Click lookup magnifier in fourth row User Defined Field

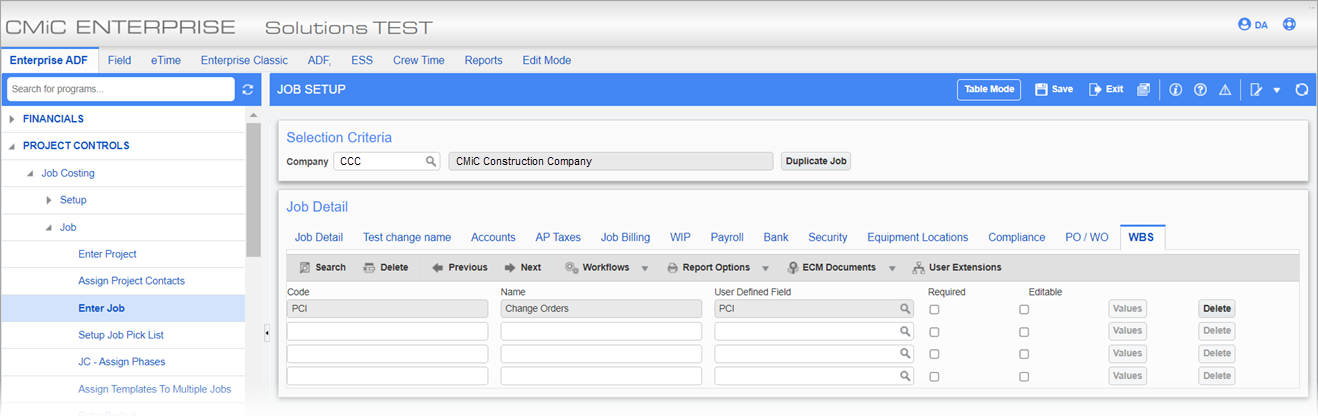point(904,376)
